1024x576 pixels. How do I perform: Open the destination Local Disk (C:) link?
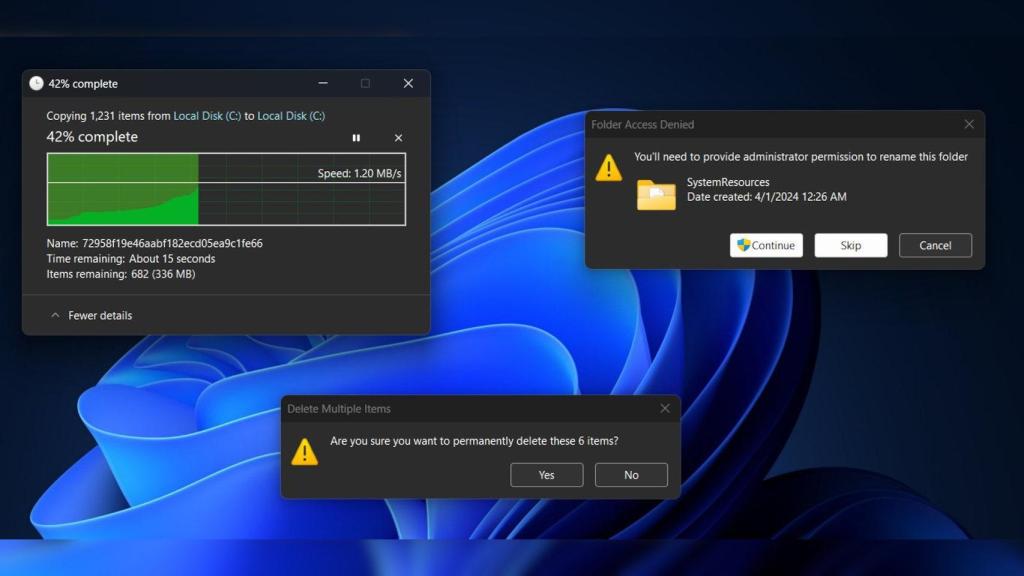click(x=288, y=116)
